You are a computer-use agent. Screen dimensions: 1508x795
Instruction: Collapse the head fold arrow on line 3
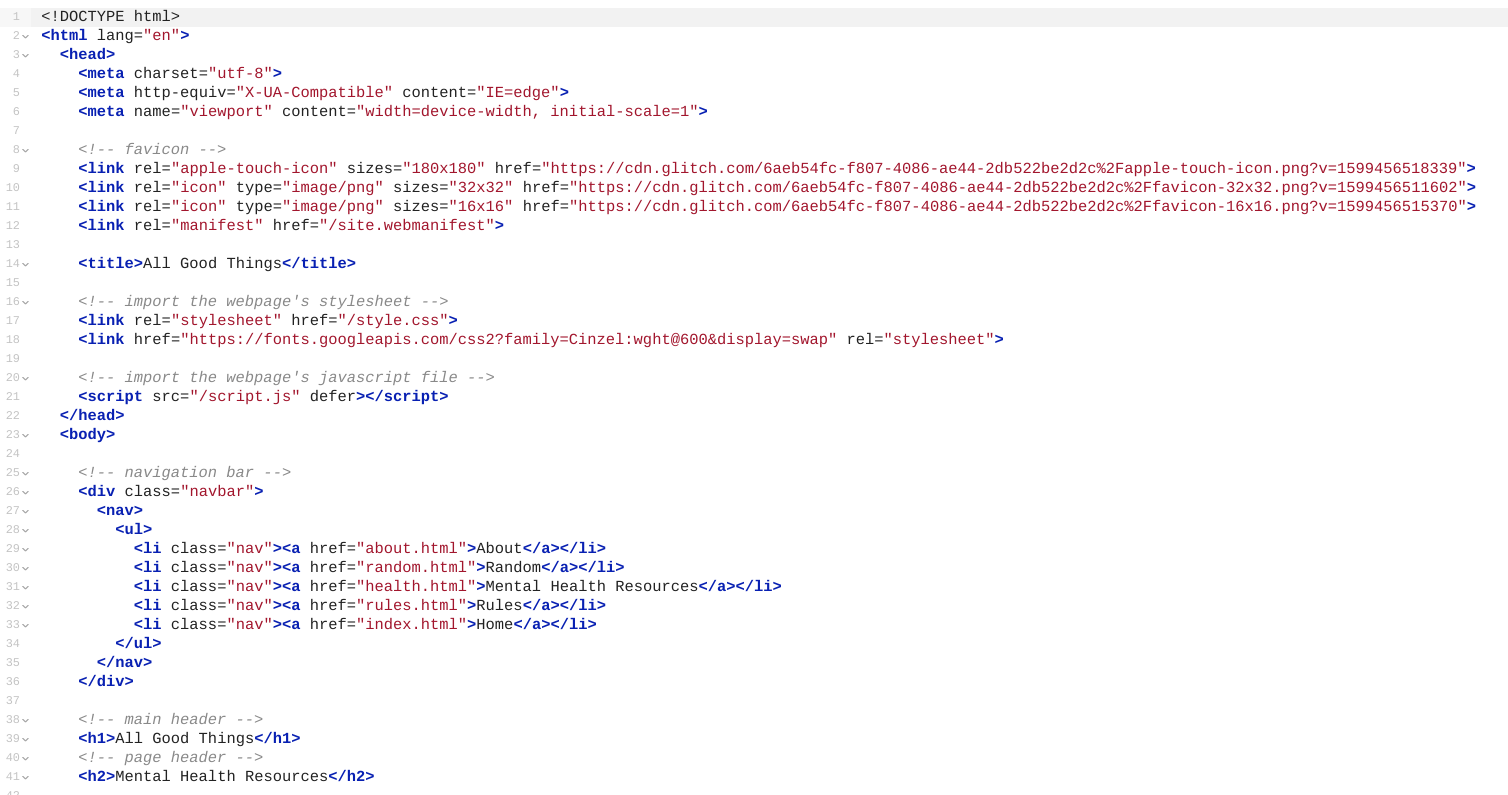coord(26,55)
